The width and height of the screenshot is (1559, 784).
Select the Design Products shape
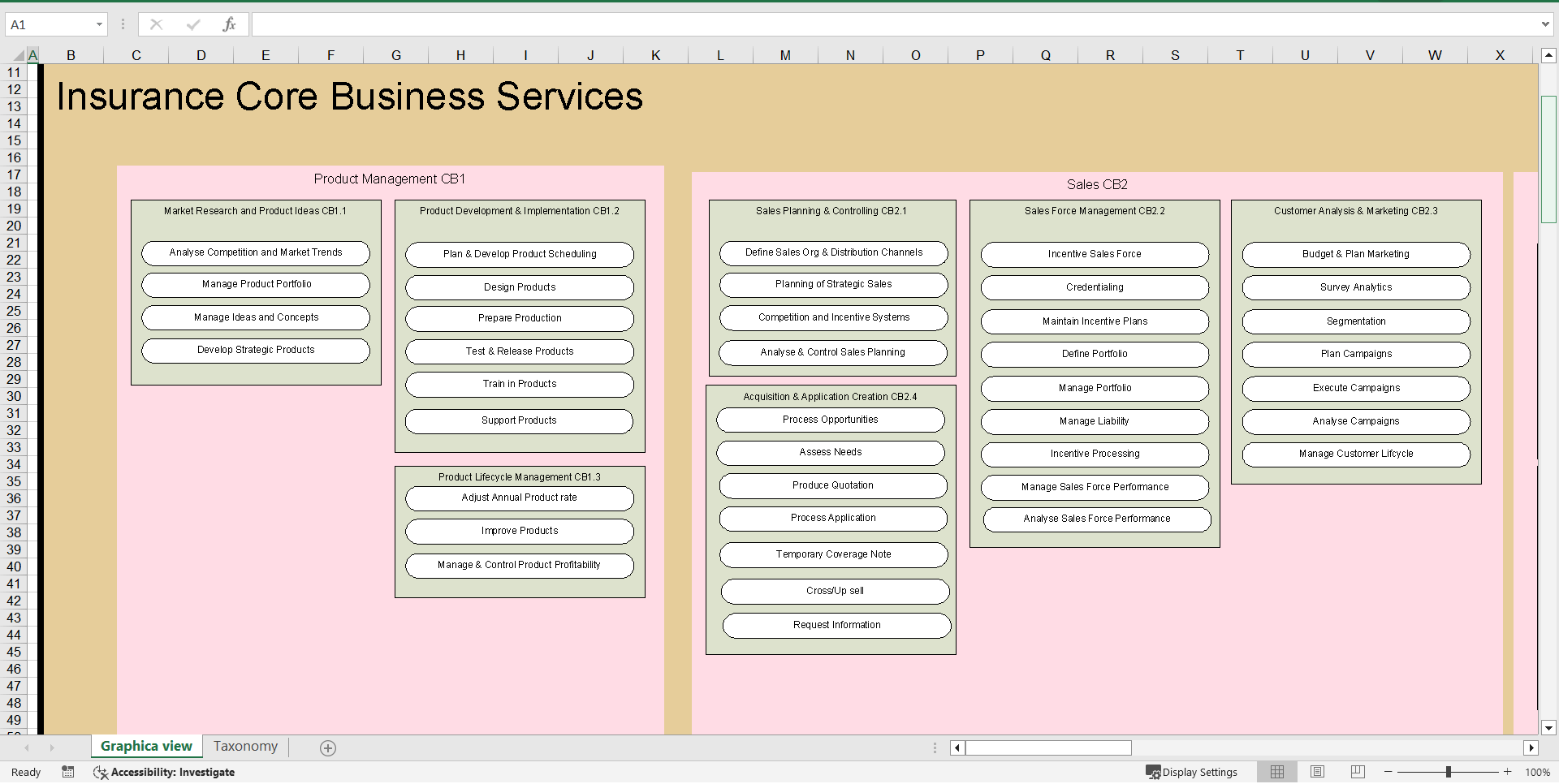(519, 287)
